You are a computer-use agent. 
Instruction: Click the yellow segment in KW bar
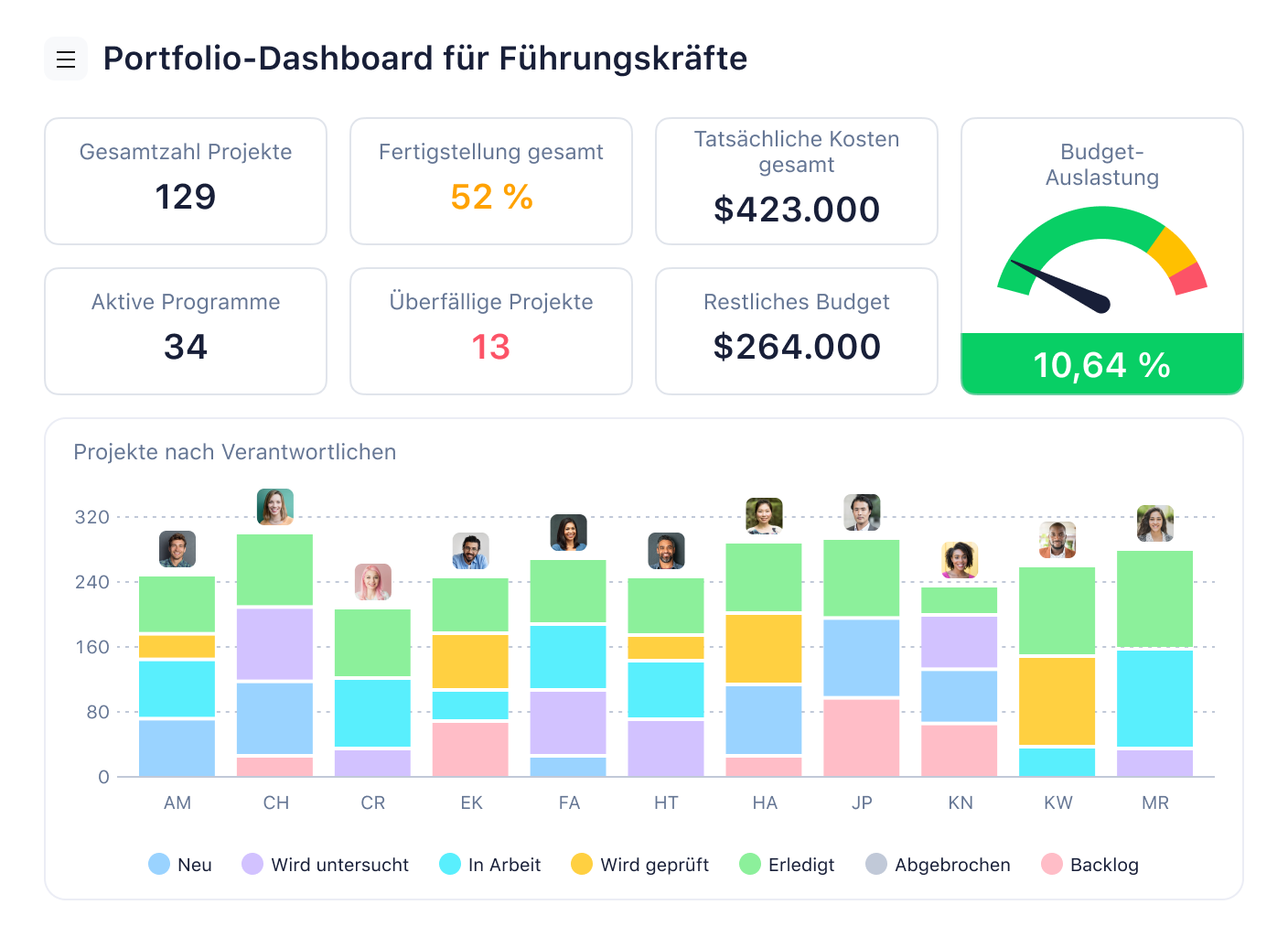(1057, 701)
